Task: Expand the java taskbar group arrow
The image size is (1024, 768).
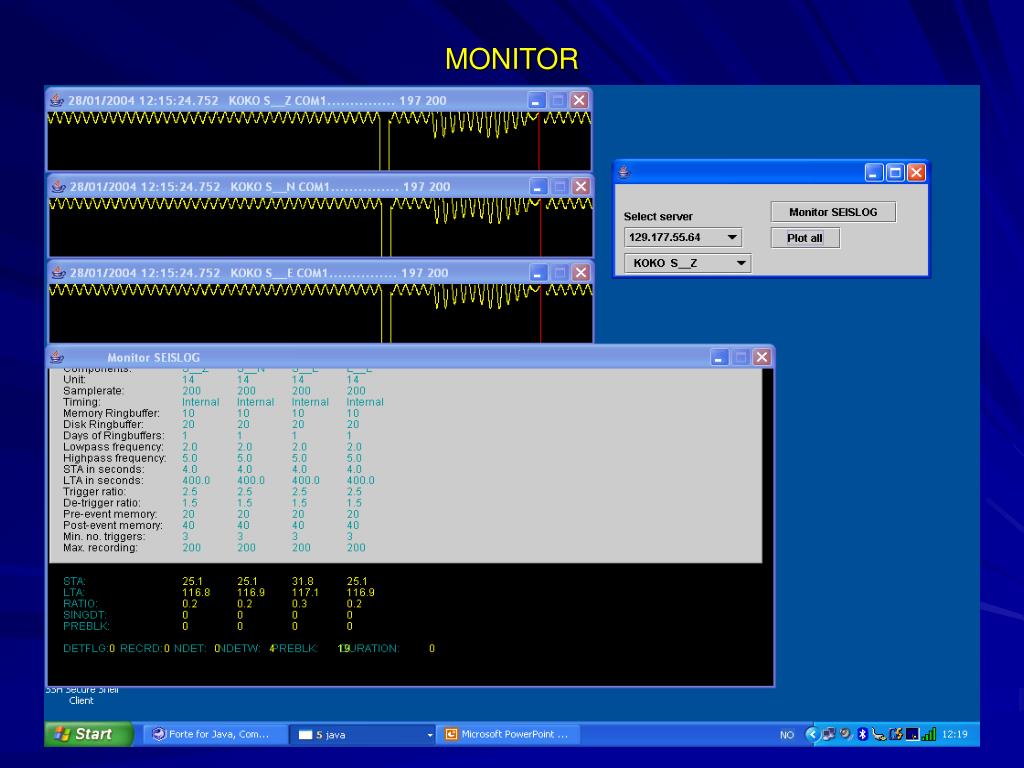Action: pos(430,735)
